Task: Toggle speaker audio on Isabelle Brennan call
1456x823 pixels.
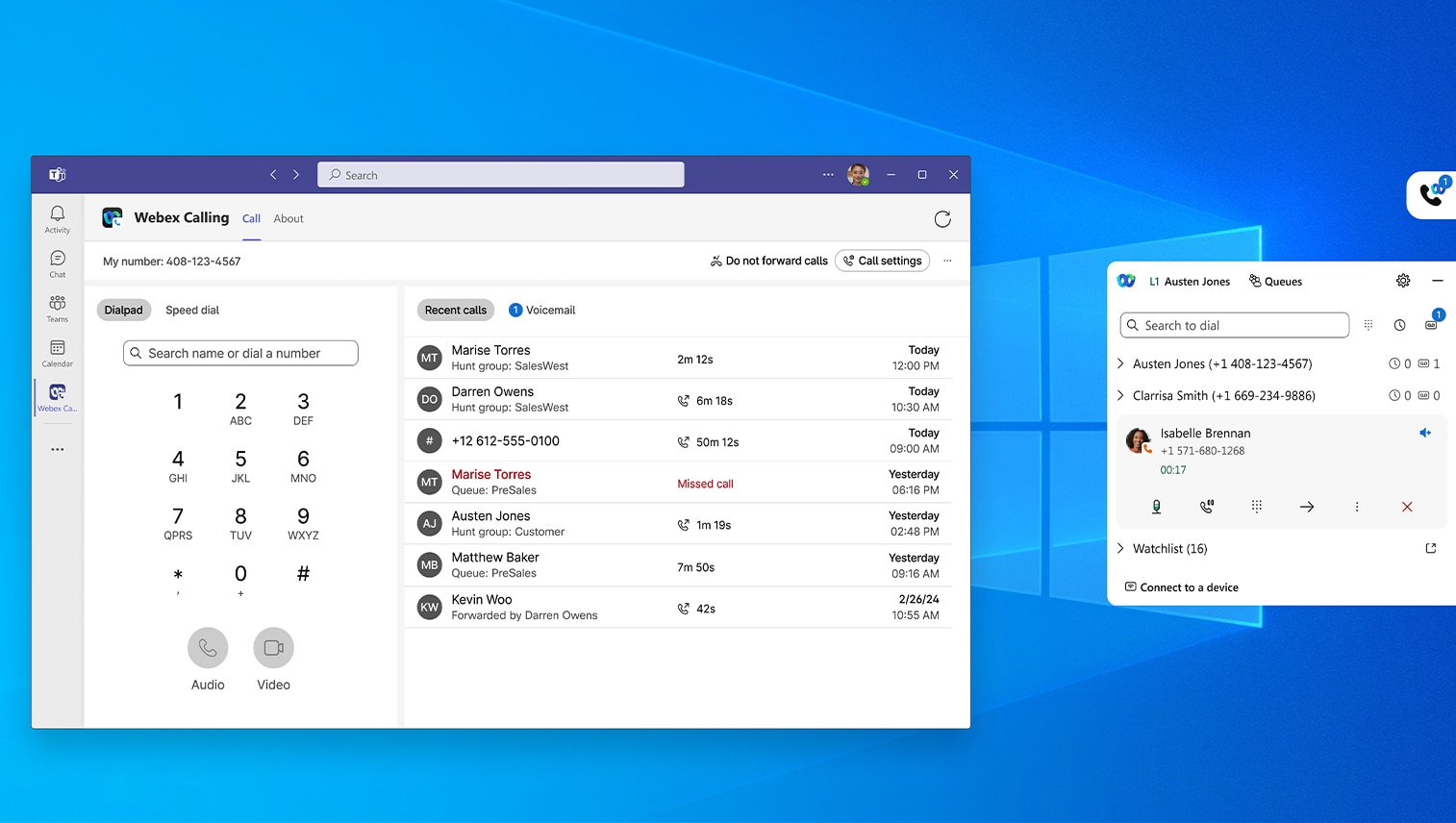Action: pyautogui.click(x=1425, y=433)
